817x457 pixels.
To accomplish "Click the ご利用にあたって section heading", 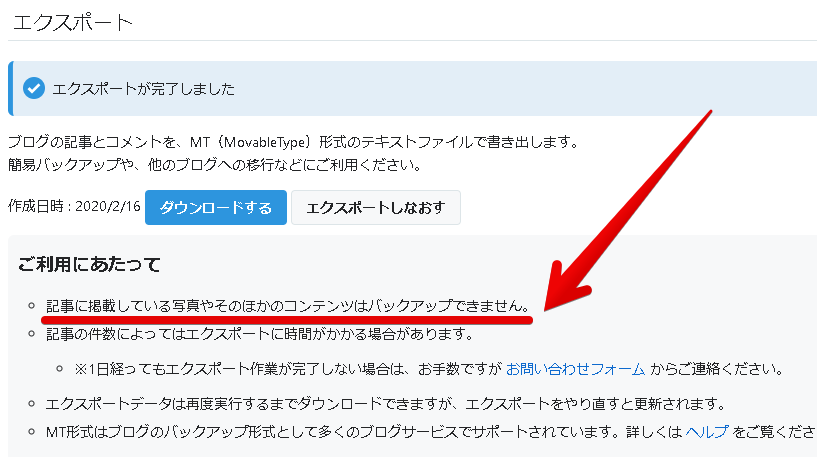I will [89, 265].
